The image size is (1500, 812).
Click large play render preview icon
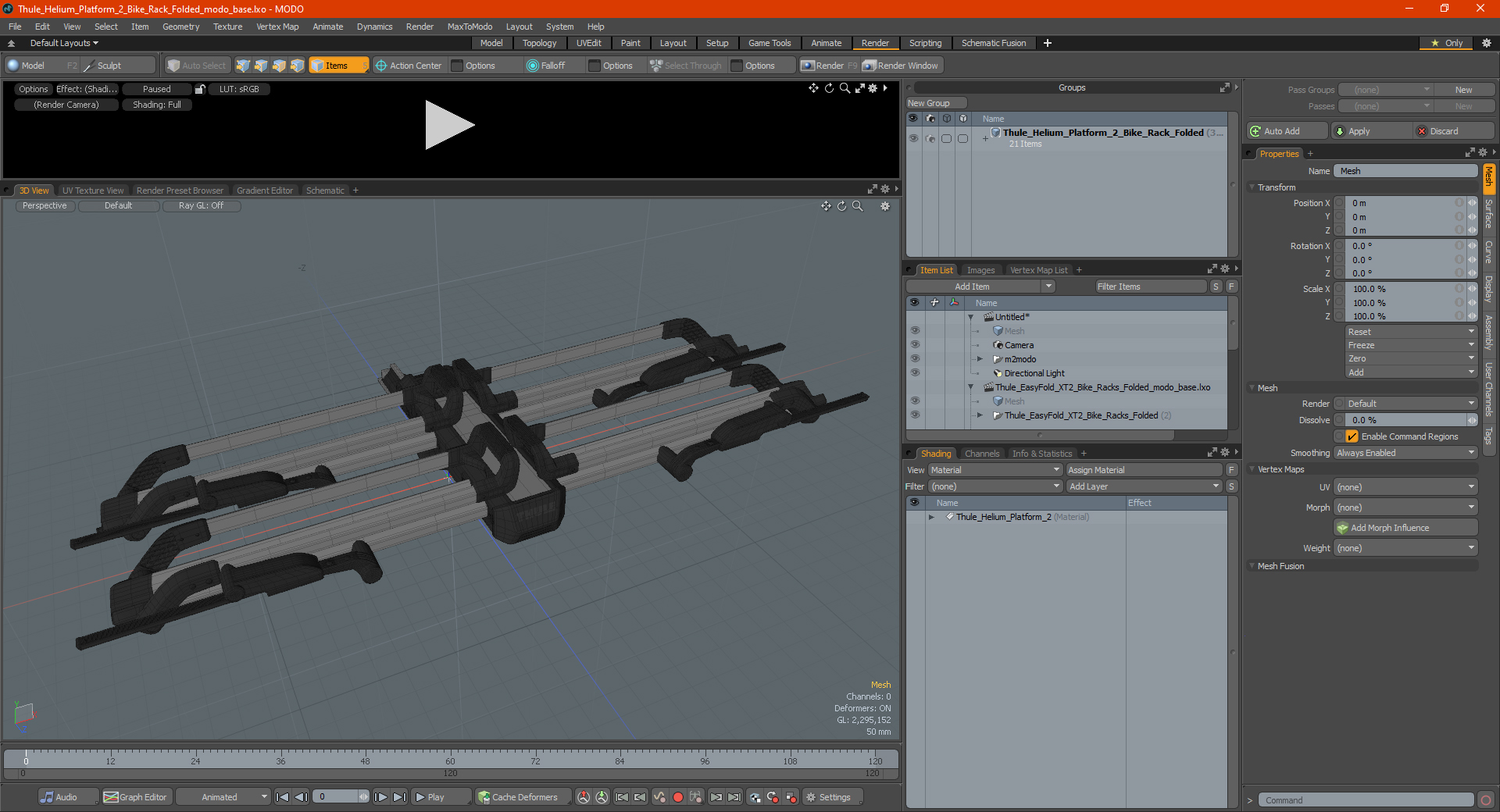coord(449,125)
